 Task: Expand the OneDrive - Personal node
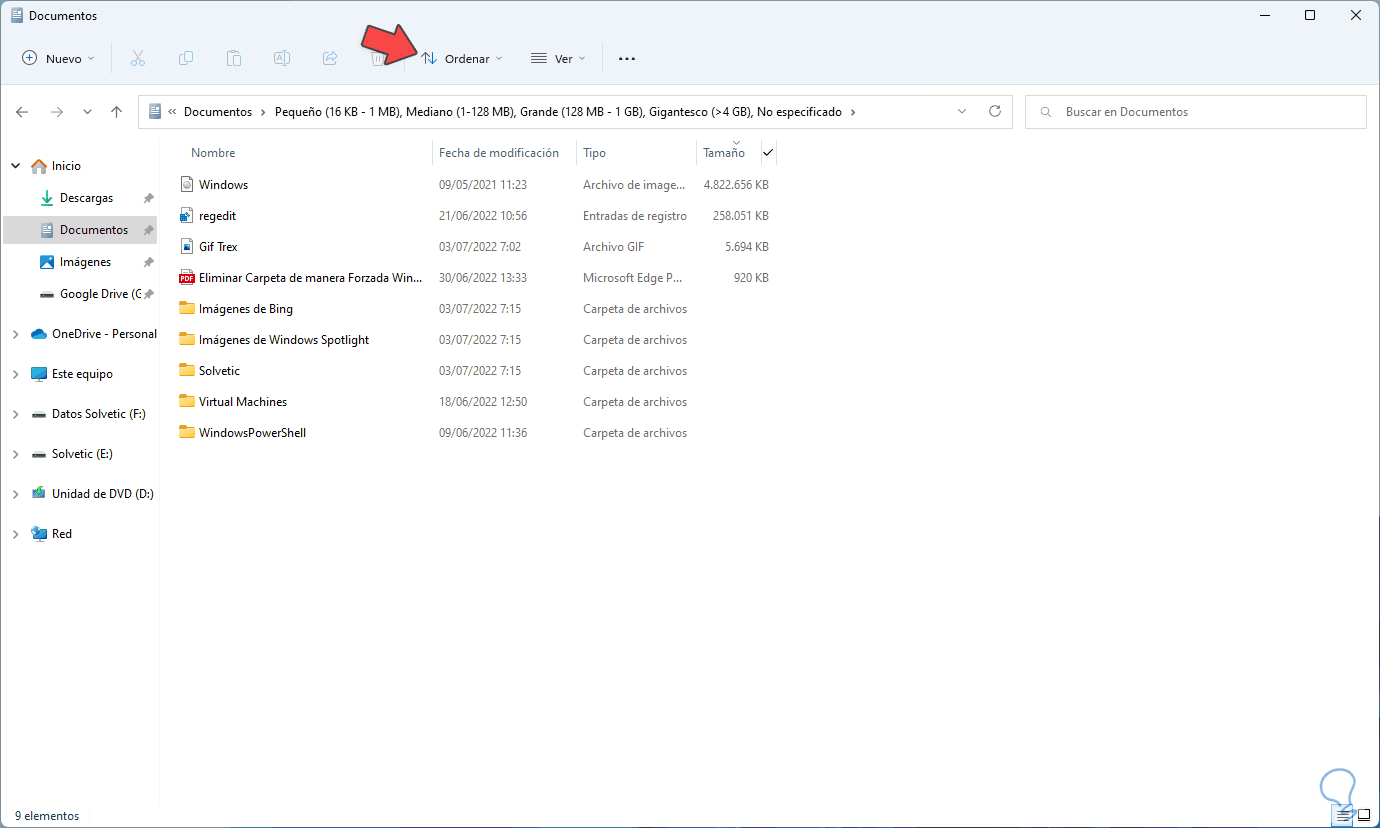tap(15, 334)
